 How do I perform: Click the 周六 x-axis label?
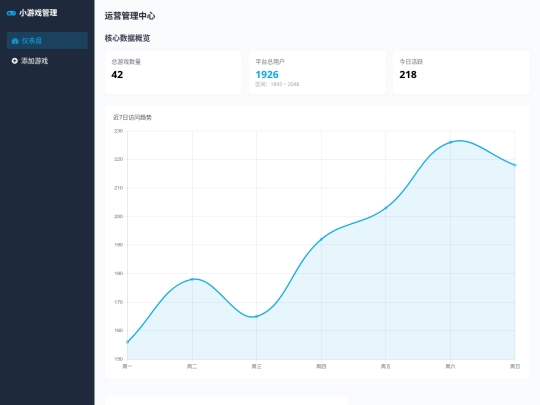(450, 366)
